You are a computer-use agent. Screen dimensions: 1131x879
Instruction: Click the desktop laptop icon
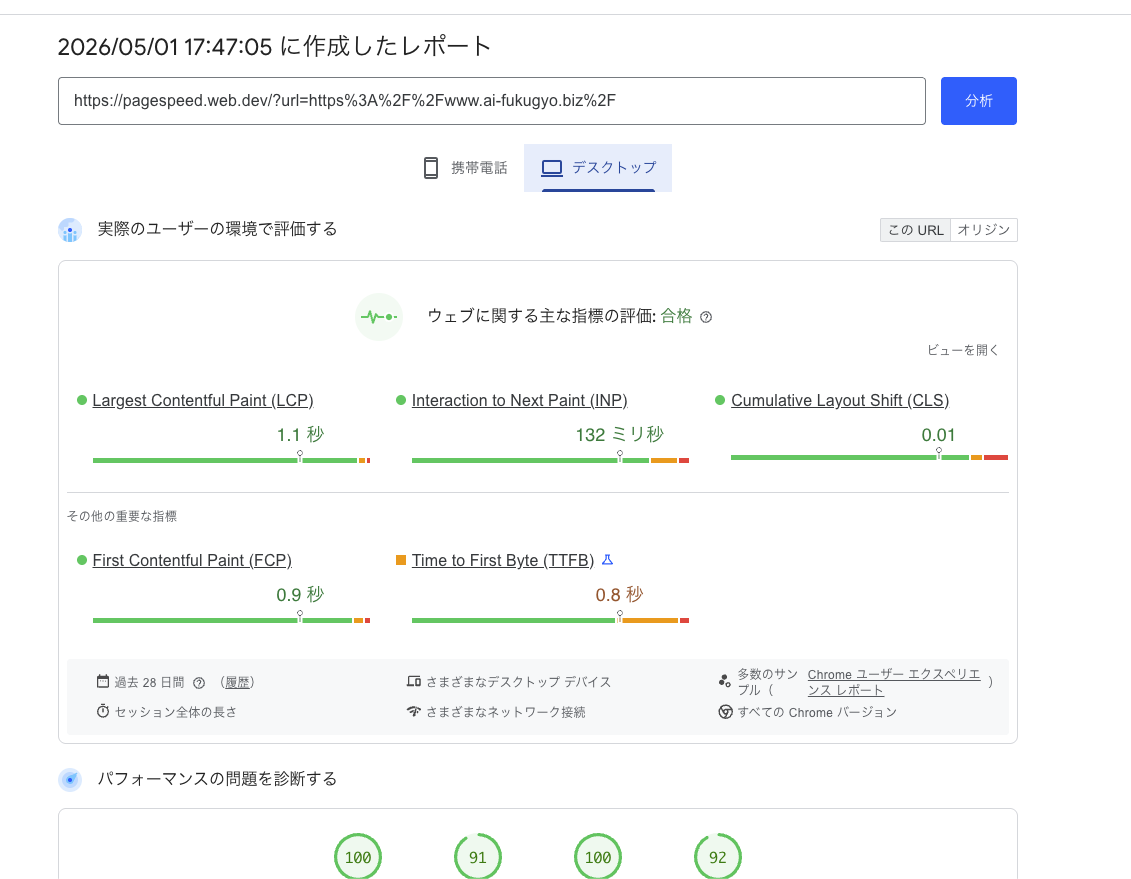pos(552,168)
